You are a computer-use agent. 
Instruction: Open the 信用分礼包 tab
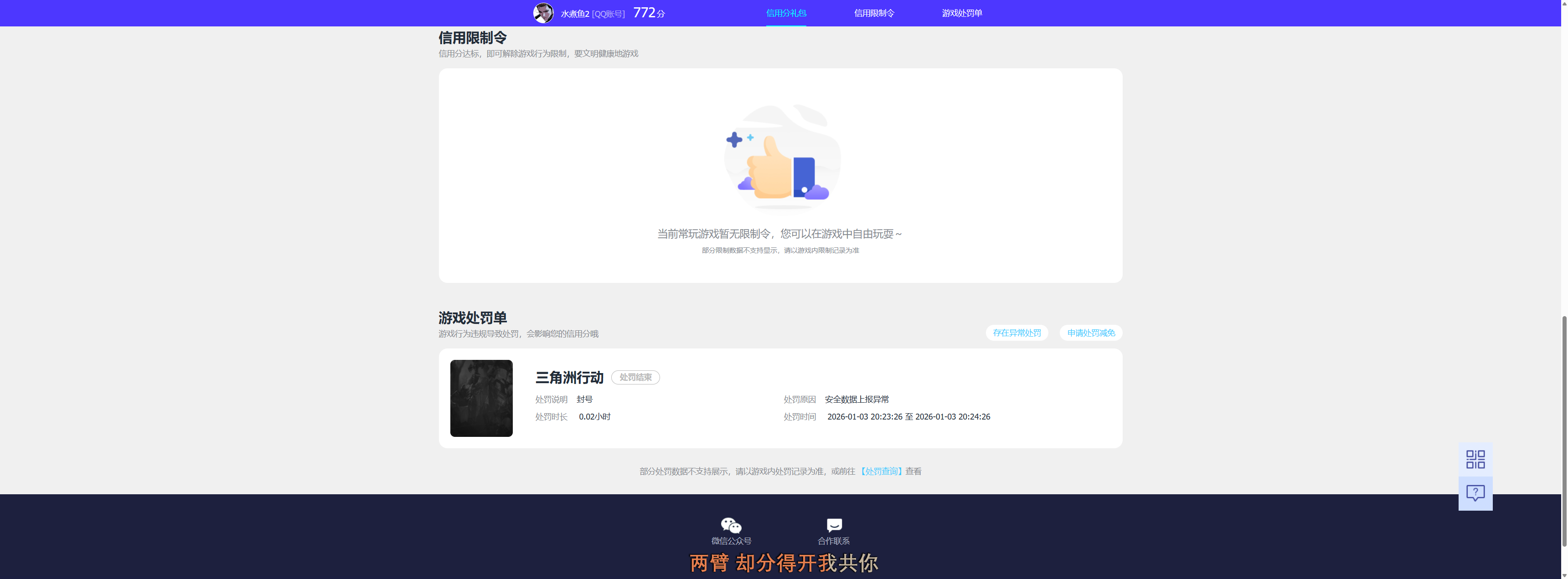pyautogui.click(x=786, y=13)
